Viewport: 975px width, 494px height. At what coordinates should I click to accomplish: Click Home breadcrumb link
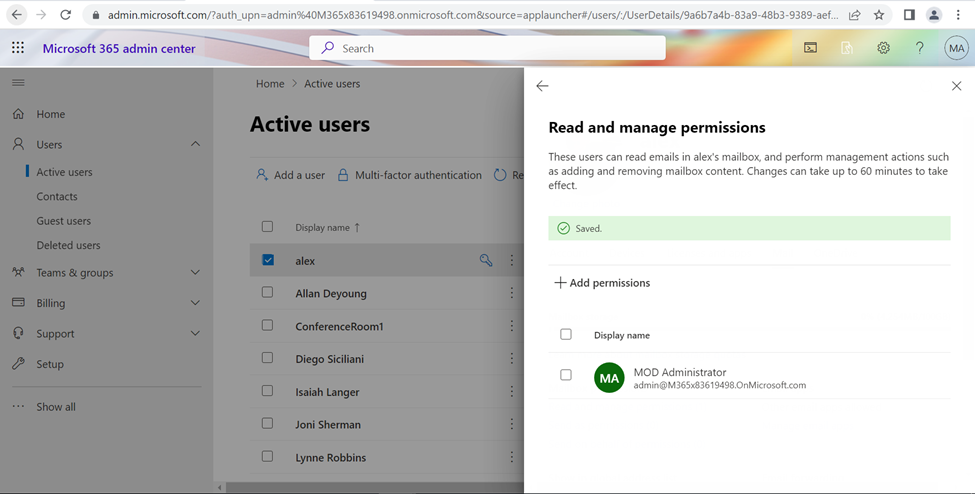[270, 83]
